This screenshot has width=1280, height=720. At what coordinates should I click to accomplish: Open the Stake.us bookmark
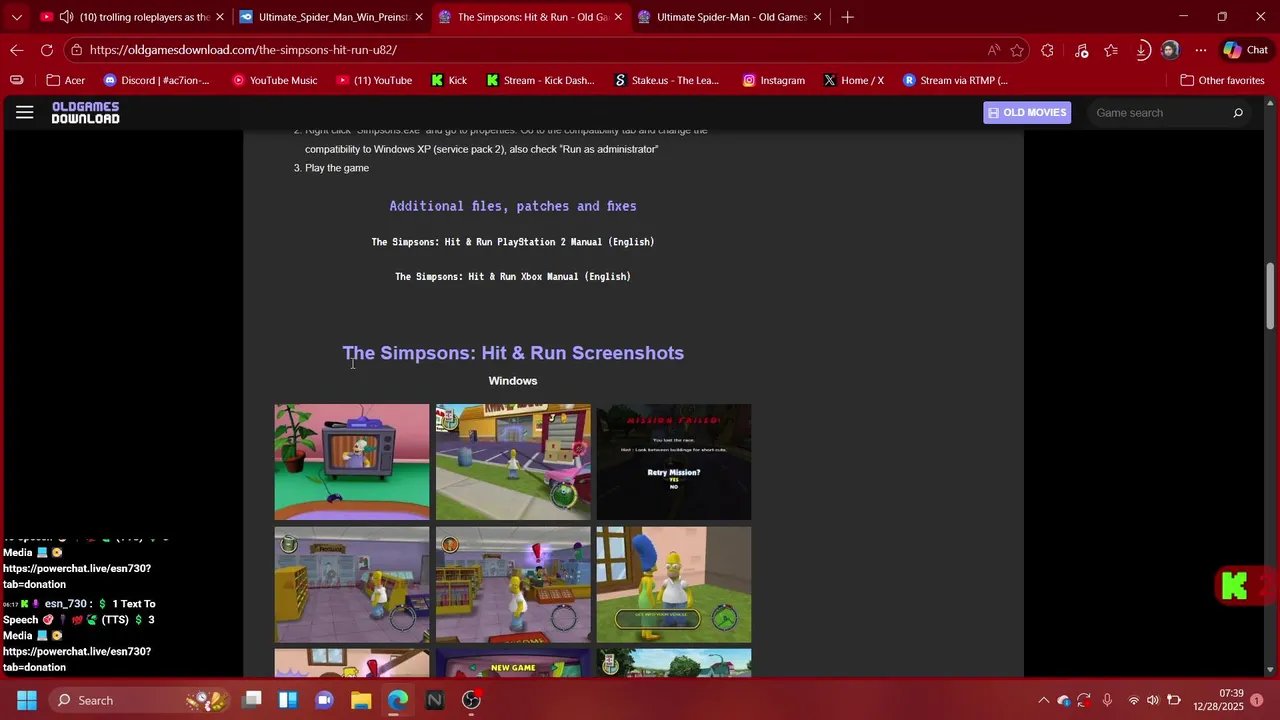[667, 80]
